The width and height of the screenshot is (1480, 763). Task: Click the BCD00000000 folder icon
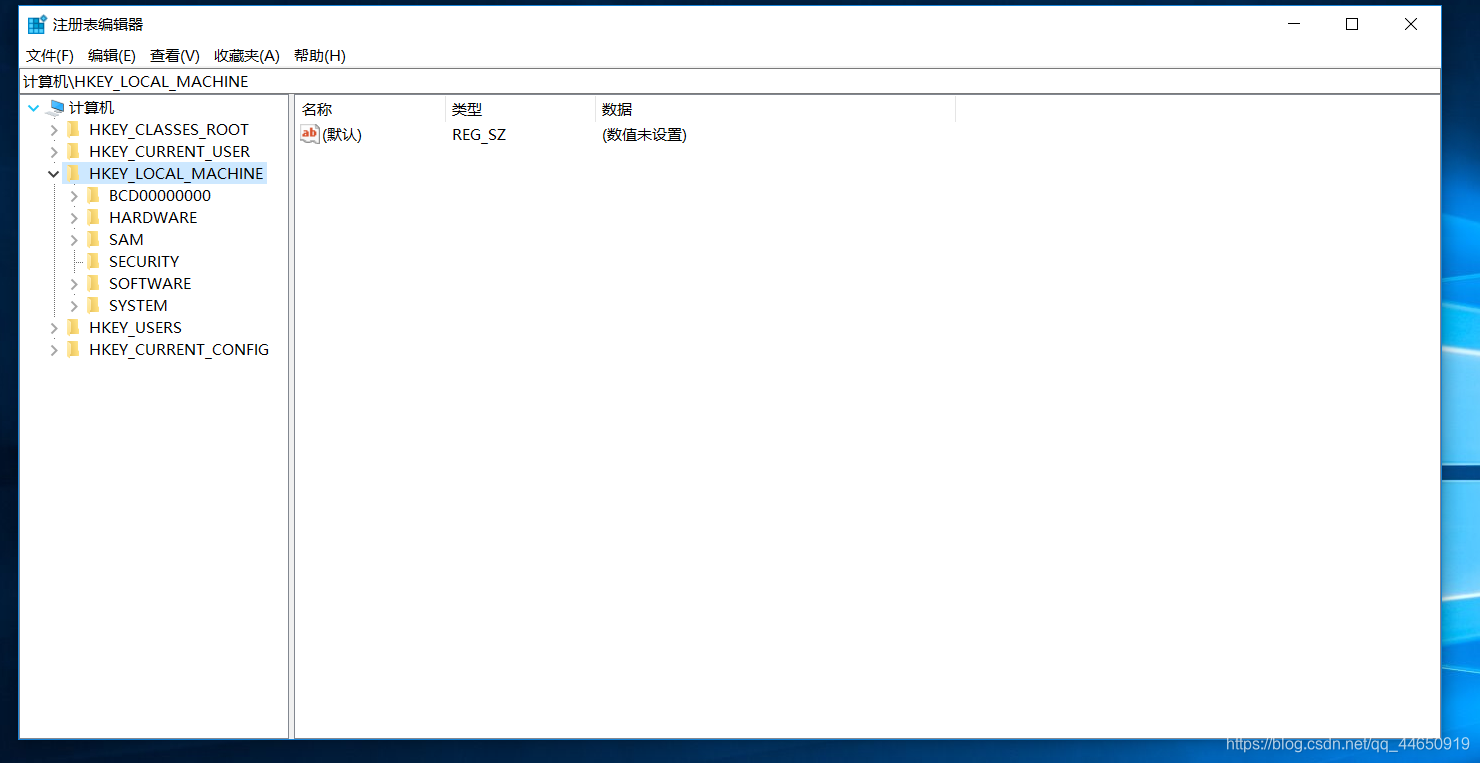(93, 196)
